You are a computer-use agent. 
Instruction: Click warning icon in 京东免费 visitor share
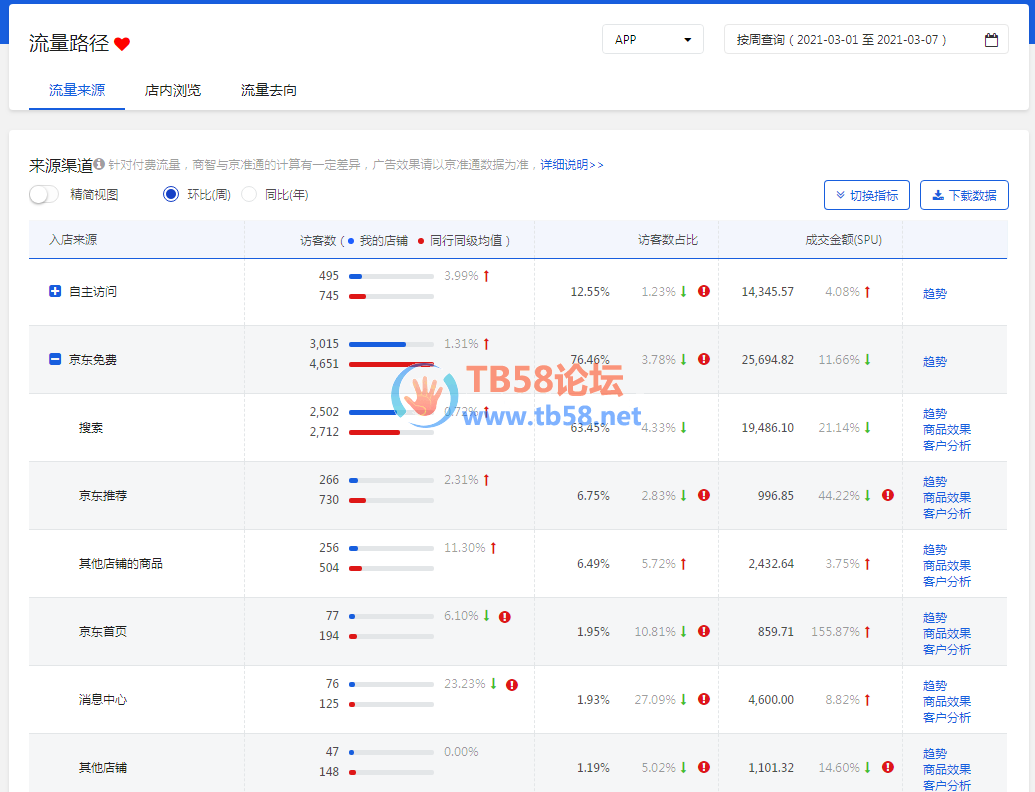[704, 359]
